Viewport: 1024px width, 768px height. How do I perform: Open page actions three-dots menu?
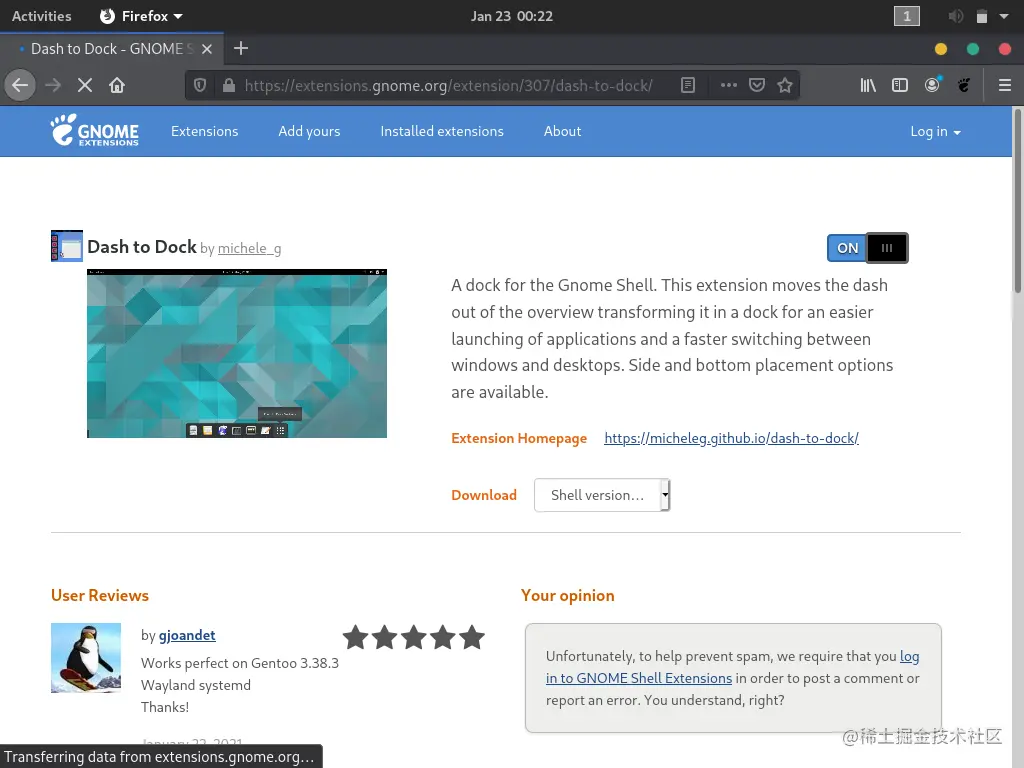[x=729, y=85]
